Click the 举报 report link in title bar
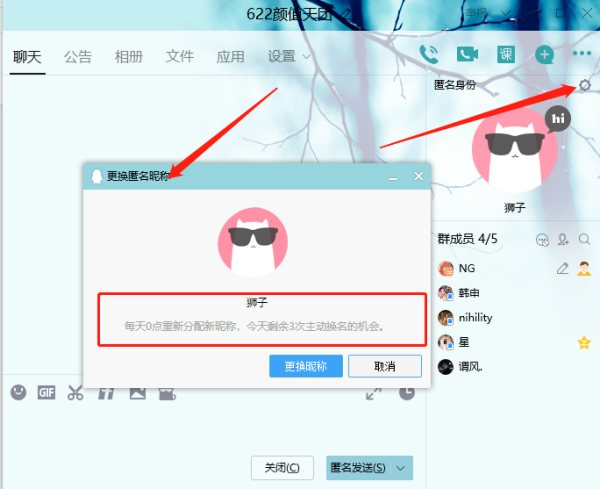This screenshot has height=489, width=600. (476, 13)
